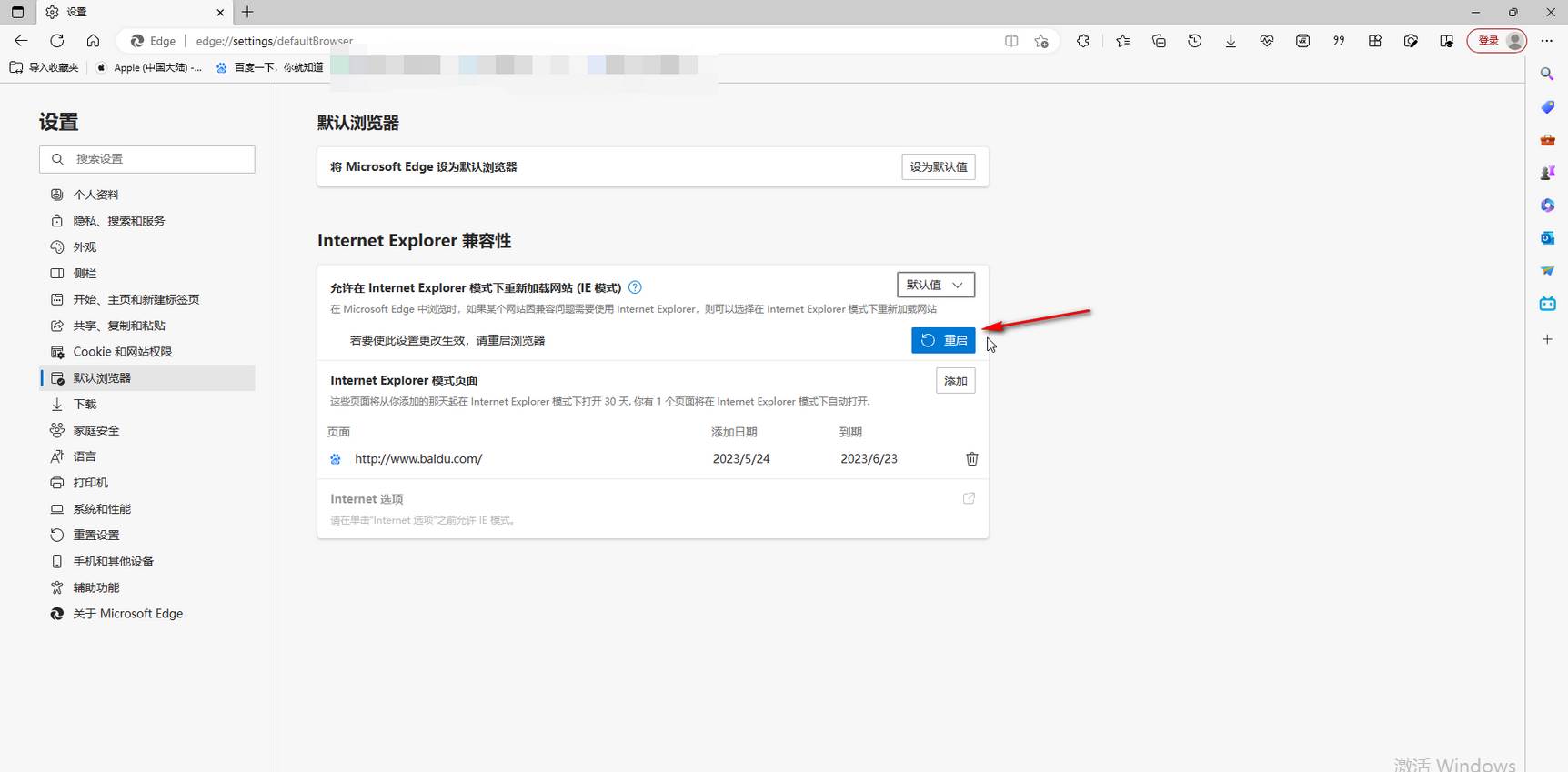
Task: Open the Downloads toolbar icon
Action: pyautogui.click(x=1231, y=41)
